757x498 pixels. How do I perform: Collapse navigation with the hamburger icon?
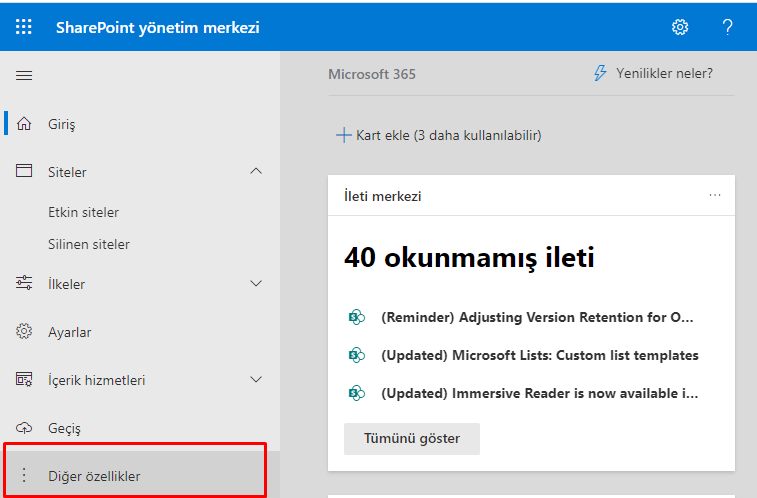[24, 75]
